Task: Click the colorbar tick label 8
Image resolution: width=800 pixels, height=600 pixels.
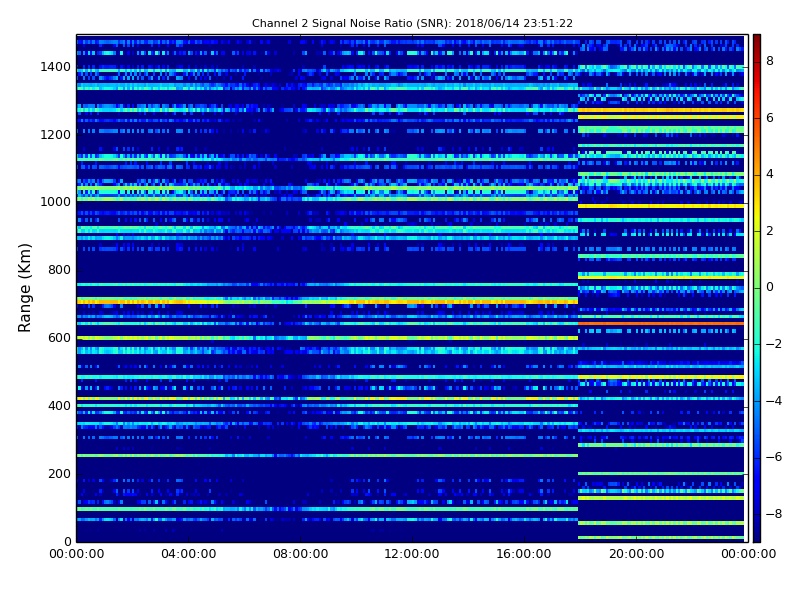Action: (770, 61)
